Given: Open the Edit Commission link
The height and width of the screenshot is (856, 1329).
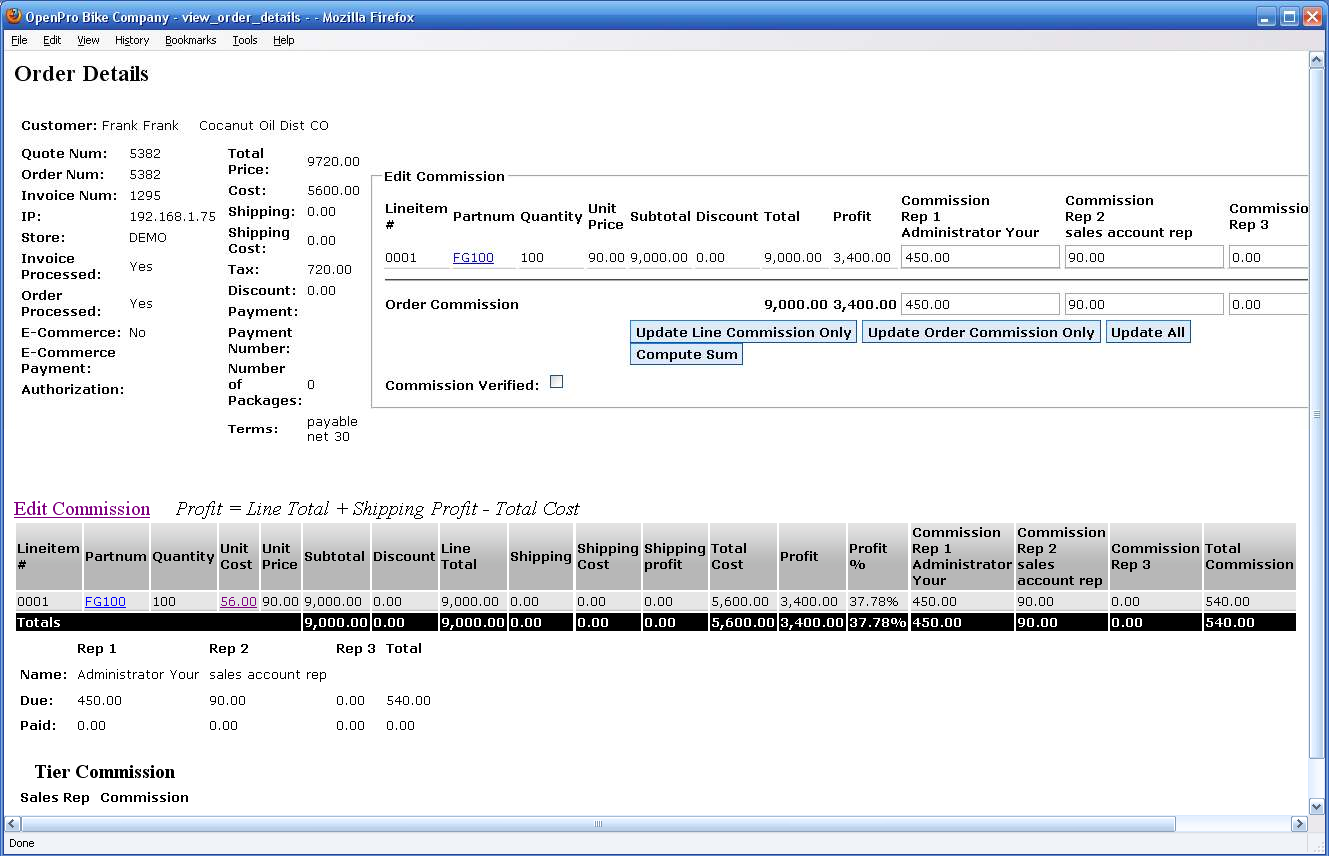Looking at the screenshot, I should click(x=82, y=509).
